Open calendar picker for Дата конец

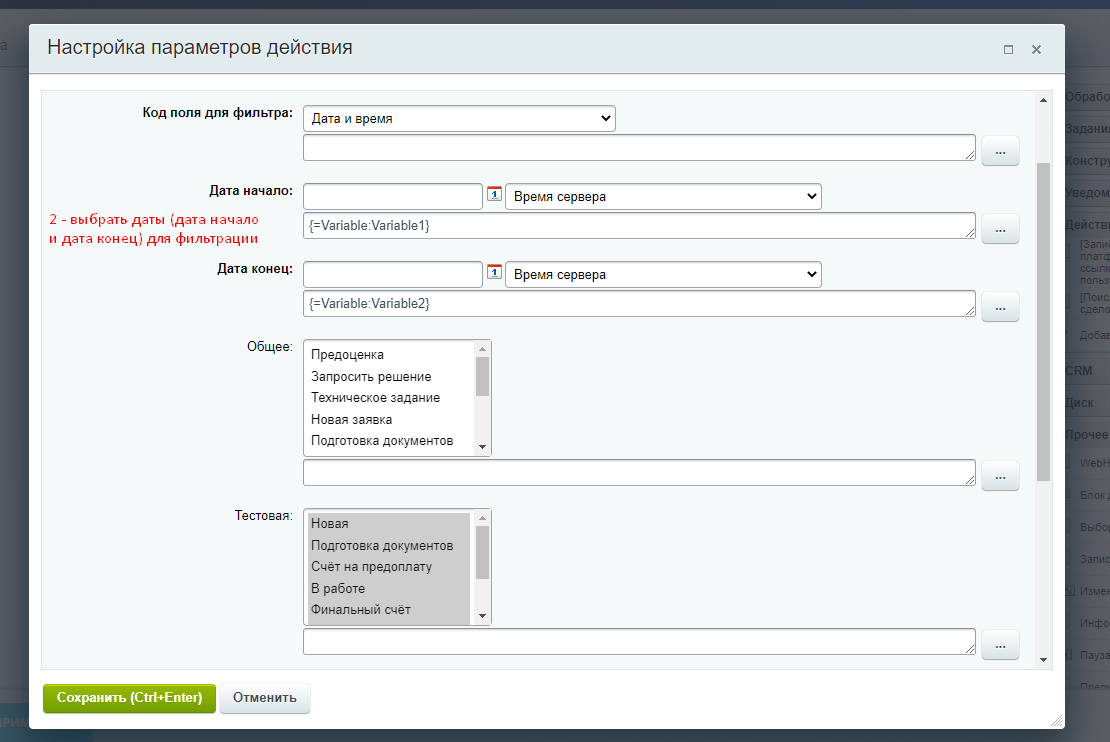pyautogui.click(x=494, y=272)
